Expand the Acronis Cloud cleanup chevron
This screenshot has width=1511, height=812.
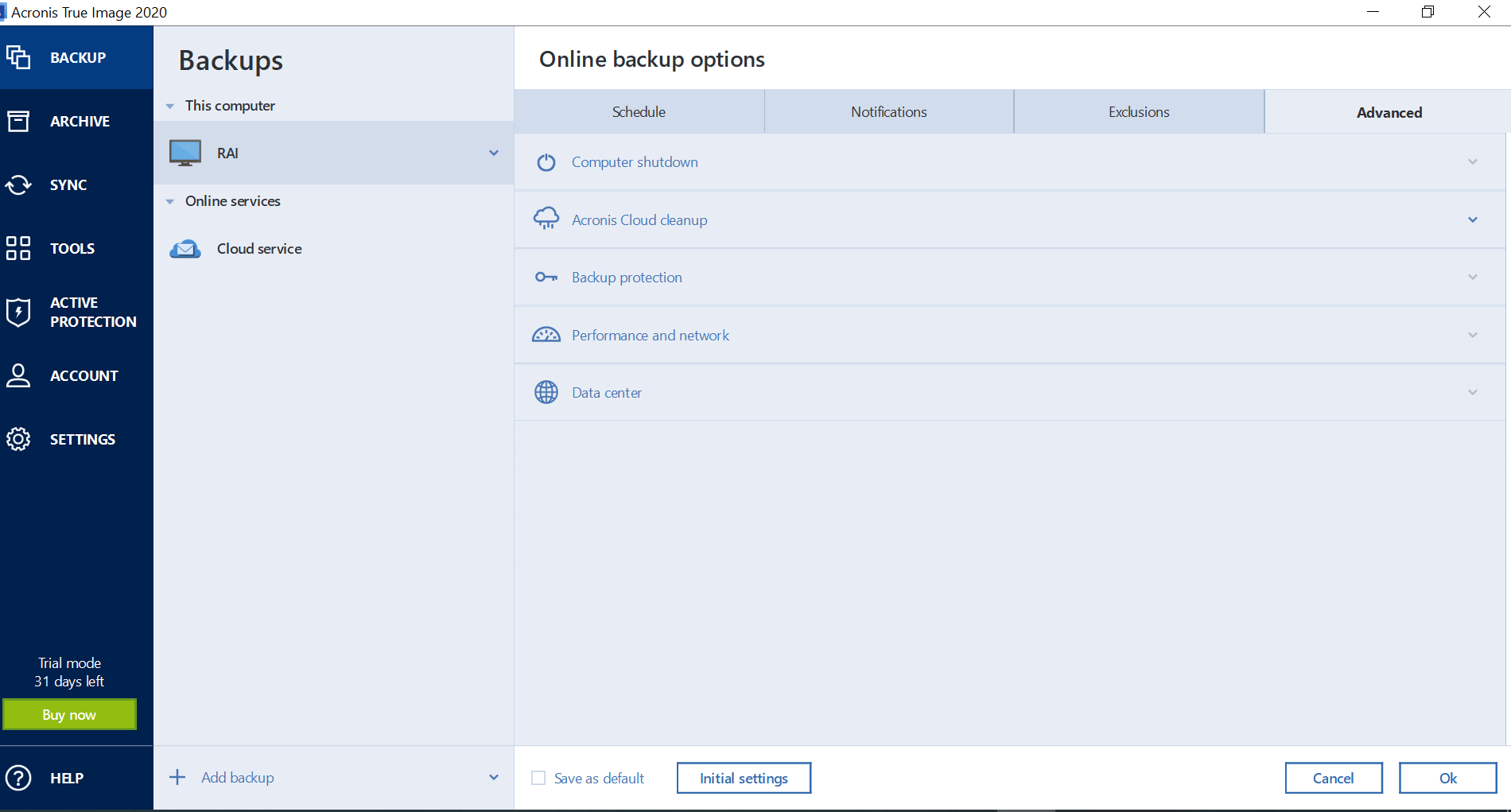click(1473, 220)
